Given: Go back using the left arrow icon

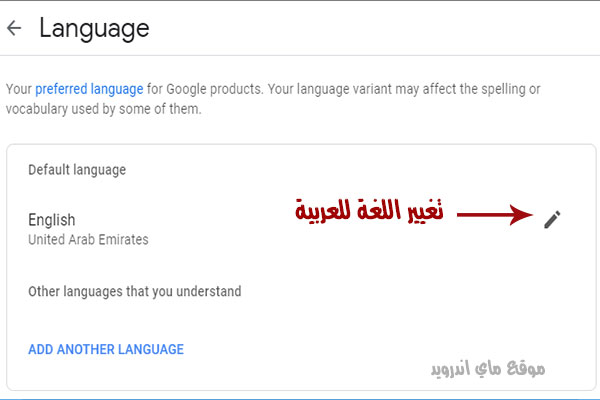Looking at the screenshot, I should pos(14,28).
